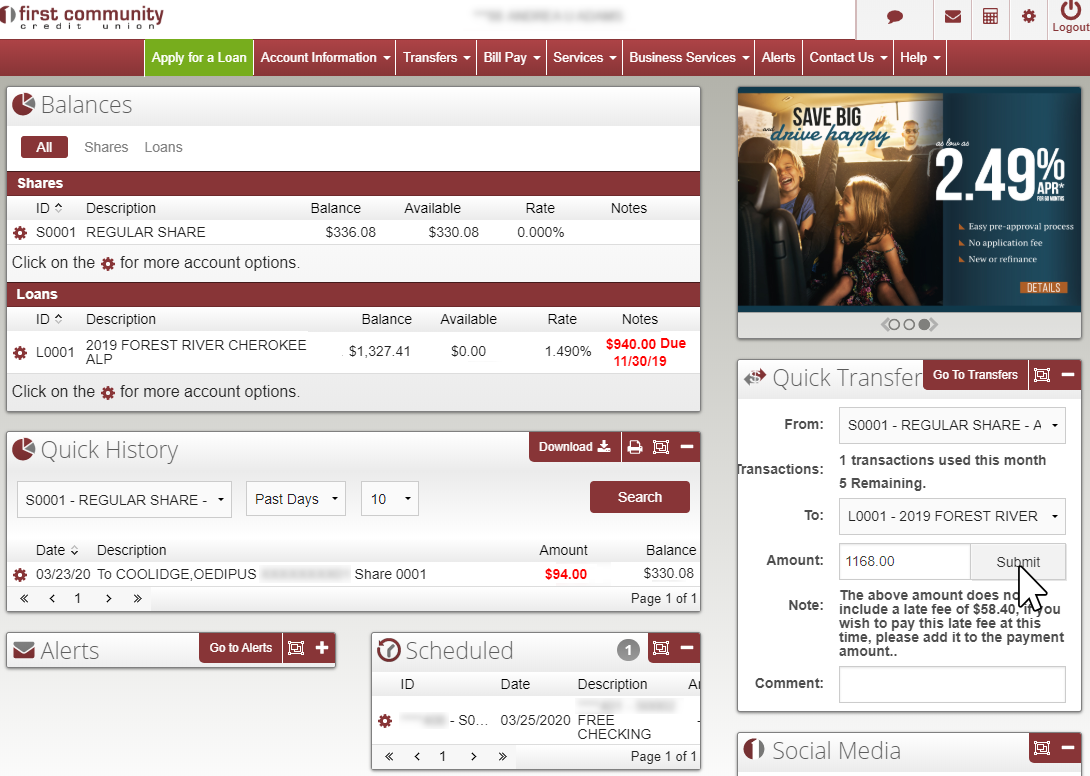Collapse the Scheduled panel
The height and width of the screenshot is (776, 1090).
tap(687, 648)
